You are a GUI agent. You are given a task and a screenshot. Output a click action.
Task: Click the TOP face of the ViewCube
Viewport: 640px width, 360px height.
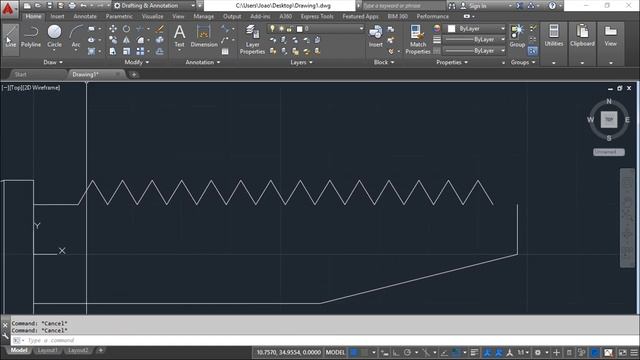(x=609, y=120)
